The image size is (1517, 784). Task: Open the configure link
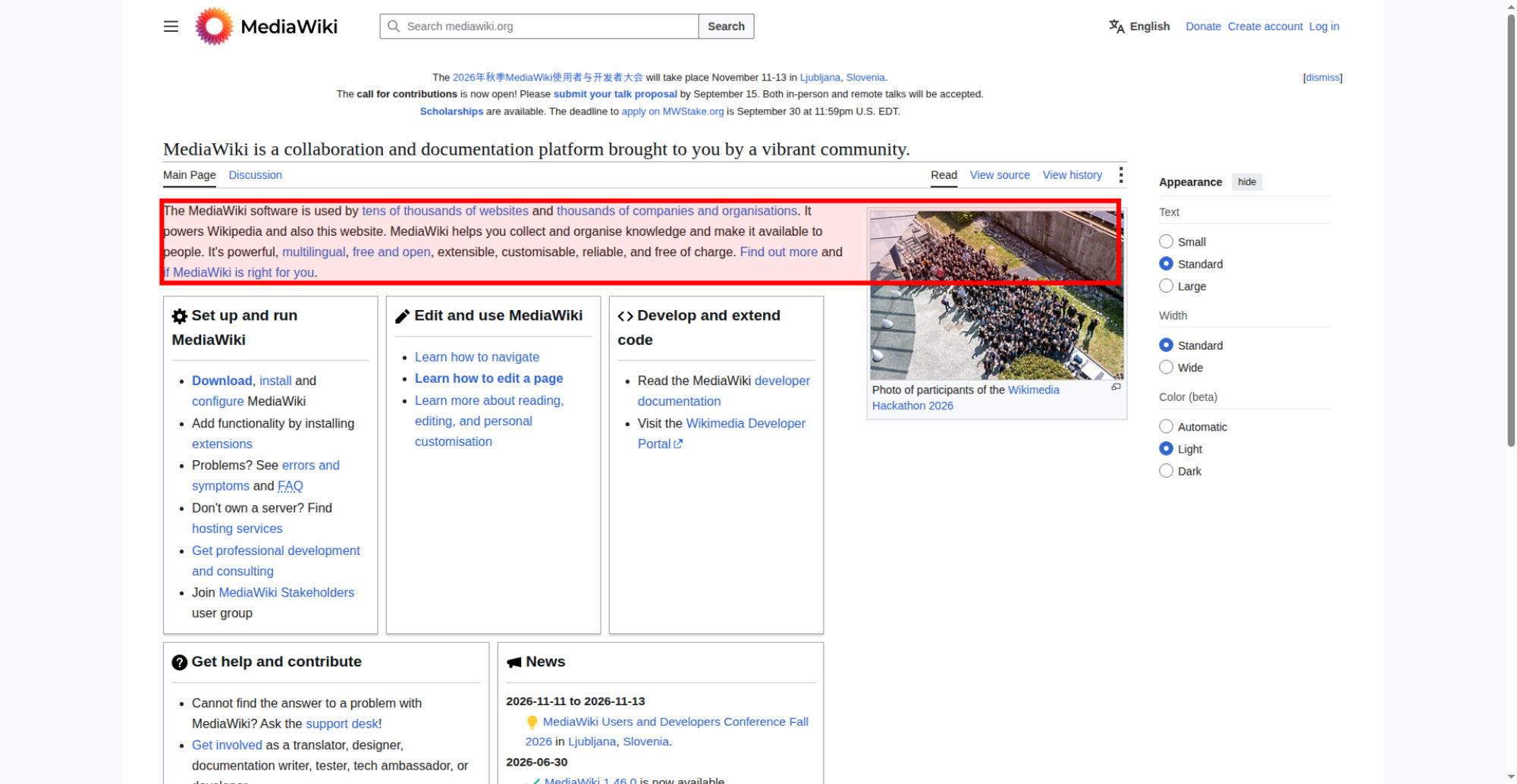click(218, 401)
